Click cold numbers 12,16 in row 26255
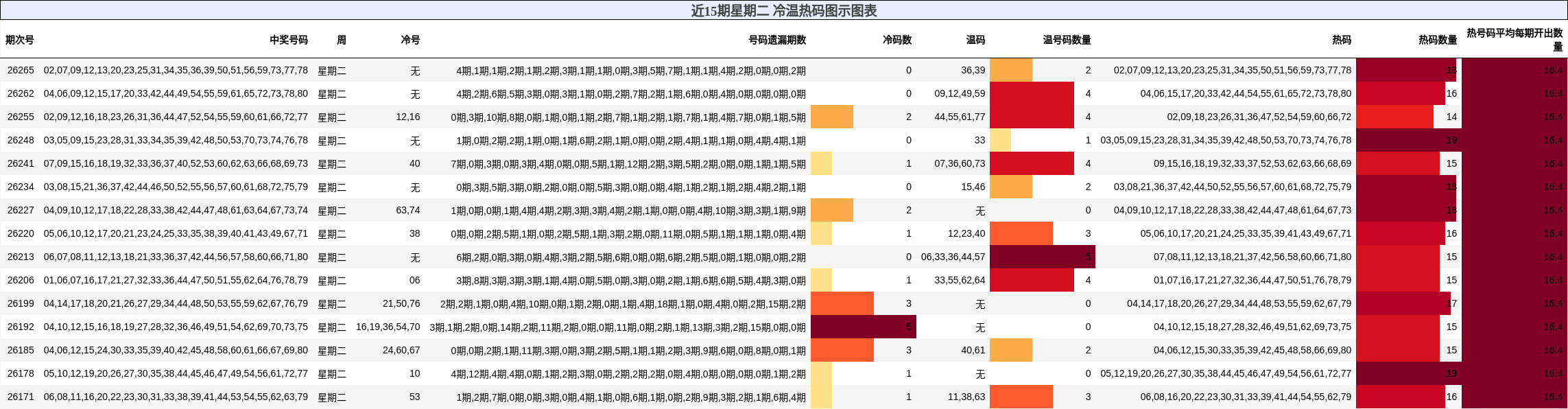Image resolution: width=1568 pixels, height=409 pixels. pyautogui.click(x=408, y=117)
